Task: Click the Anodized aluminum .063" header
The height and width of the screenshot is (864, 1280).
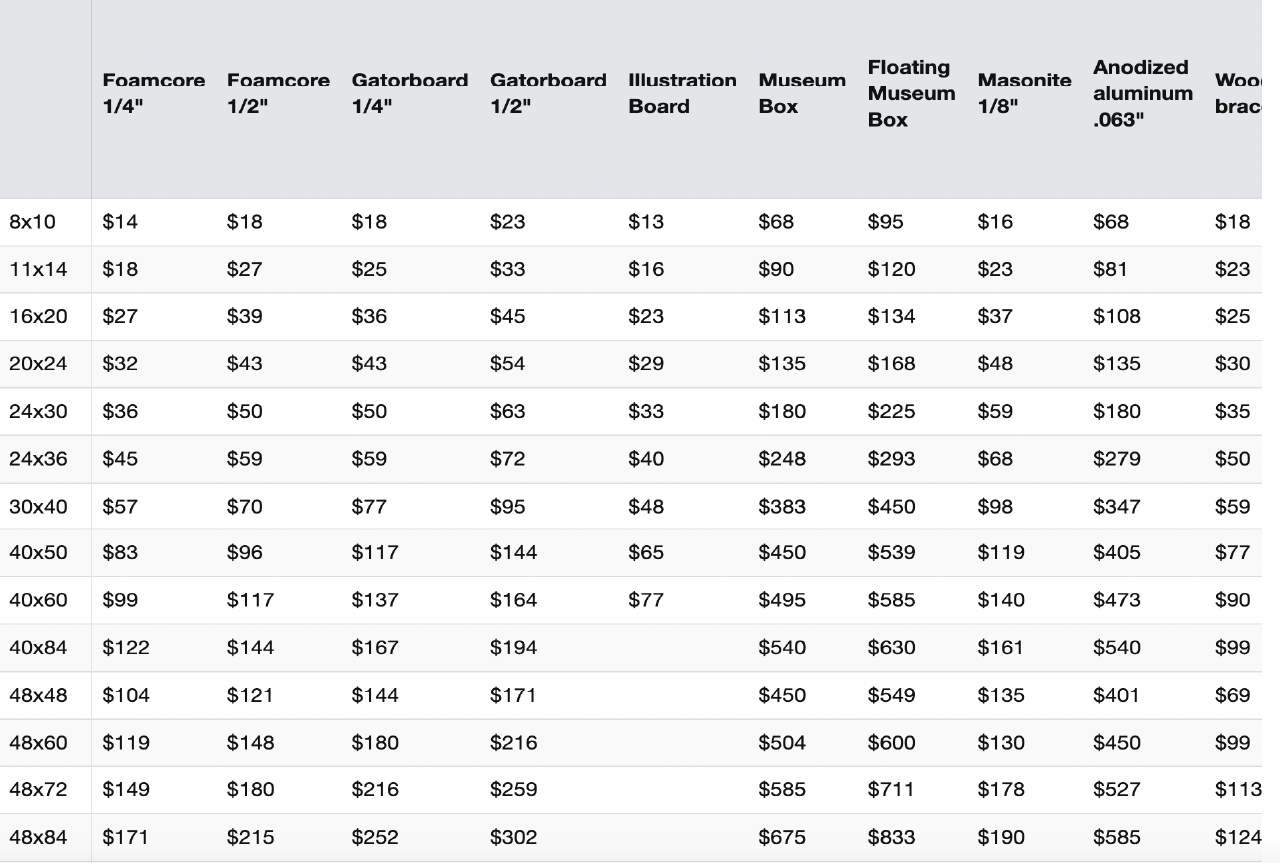Action: pyautogui.click(x=1142, y=93)
